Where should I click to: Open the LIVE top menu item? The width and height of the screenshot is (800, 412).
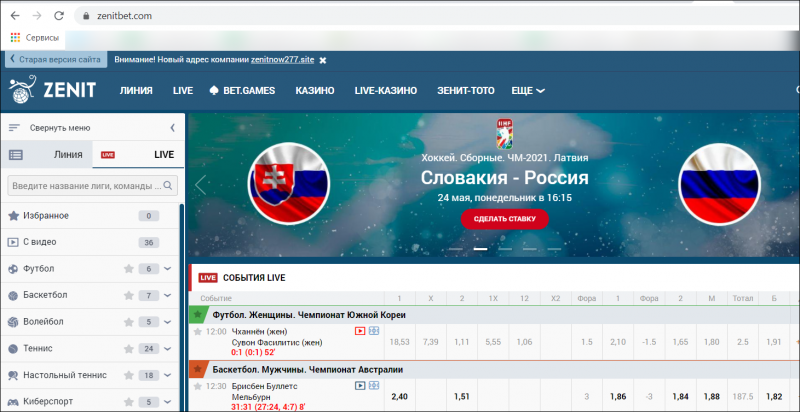pyautogui.click(x=183, y=91)
